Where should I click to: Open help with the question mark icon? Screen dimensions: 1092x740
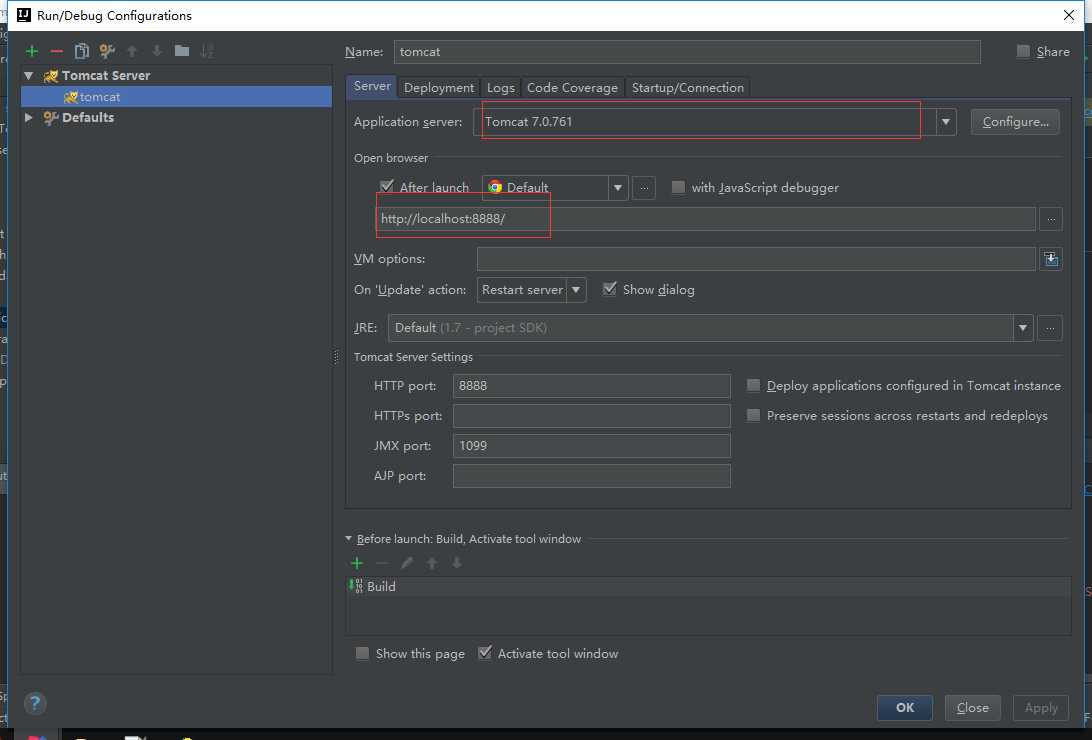(x=35, y=703)
